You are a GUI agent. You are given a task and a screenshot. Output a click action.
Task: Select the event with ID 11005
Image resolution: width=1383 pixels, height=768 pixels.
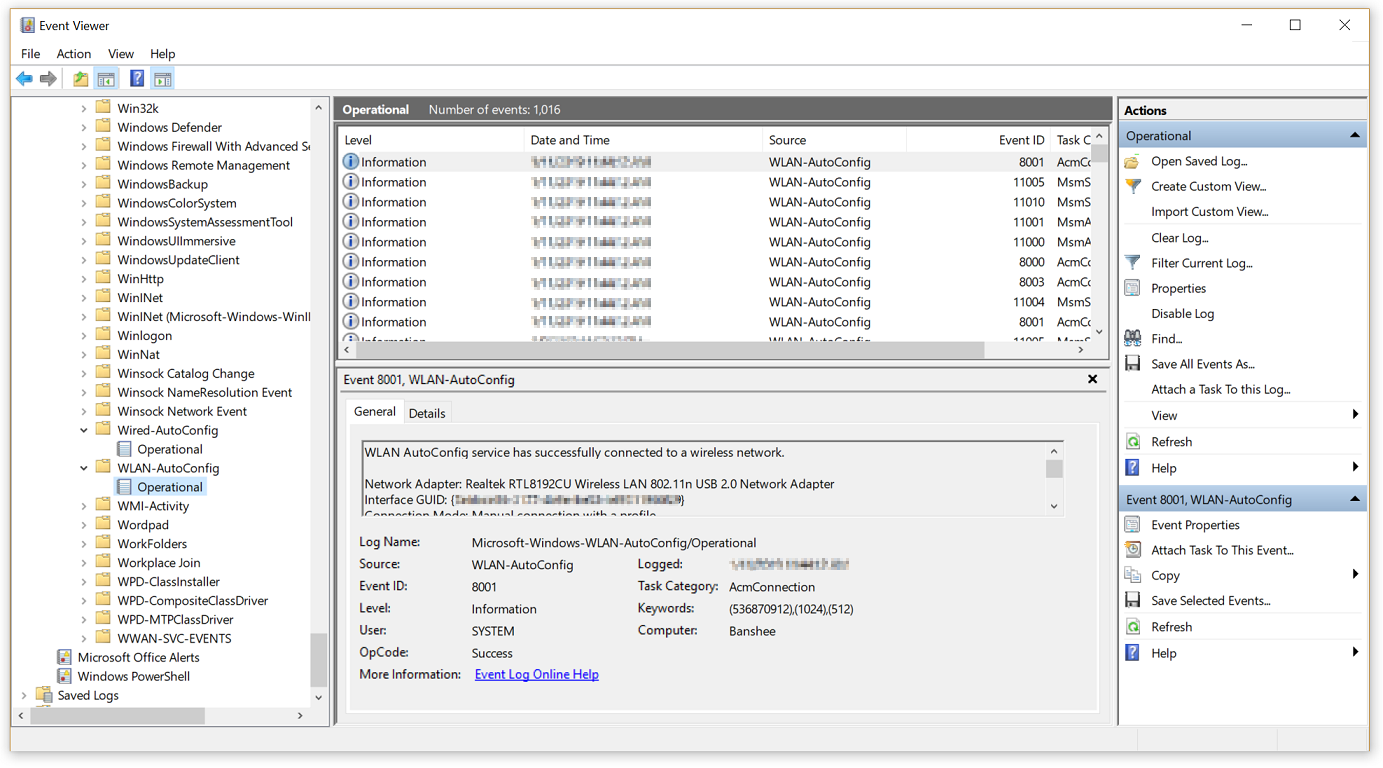pos(600,182)
